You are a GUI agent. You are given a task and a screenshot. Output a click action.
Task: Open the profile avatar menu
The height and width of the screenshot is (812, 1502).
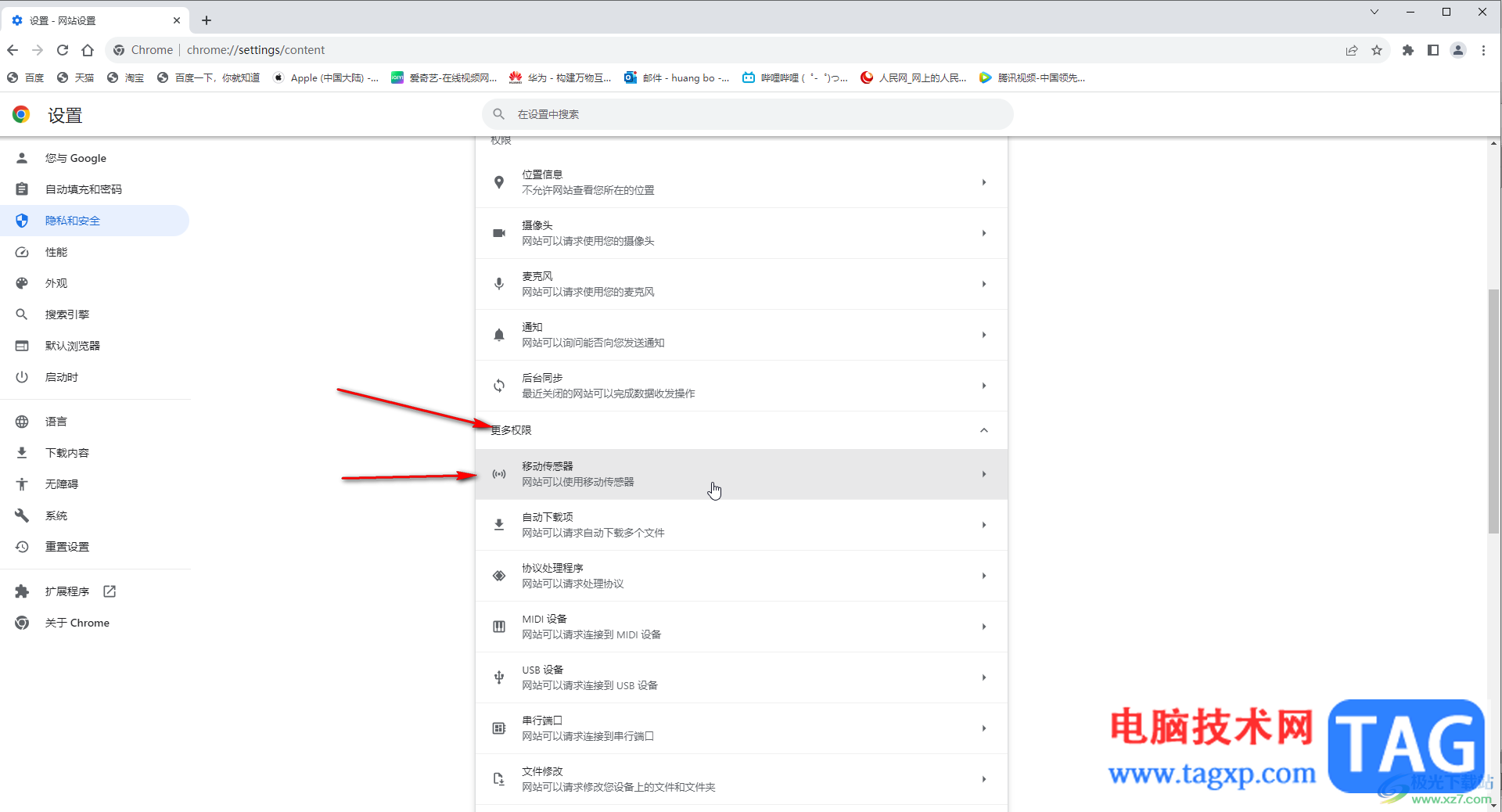coord(1458,50)
